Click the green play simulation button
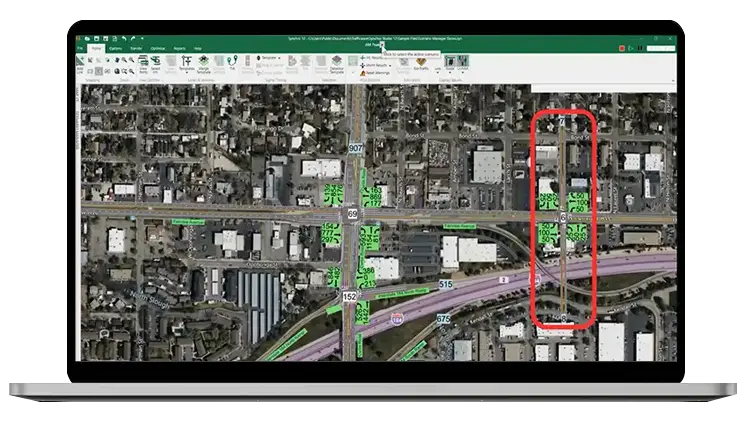750x422 pixels. coord(631,48)
